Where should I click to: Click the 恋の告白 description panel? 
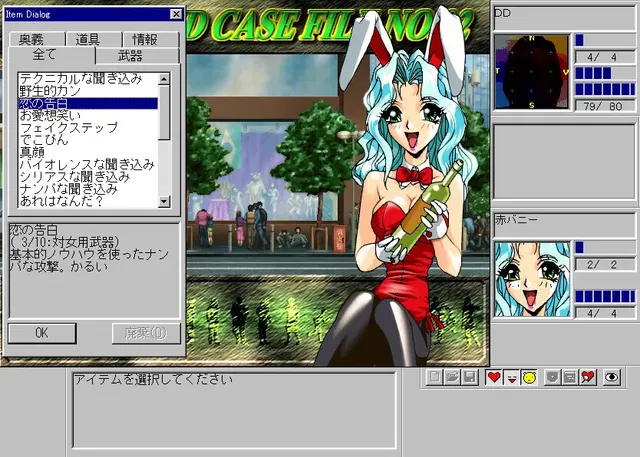point(94,271)
